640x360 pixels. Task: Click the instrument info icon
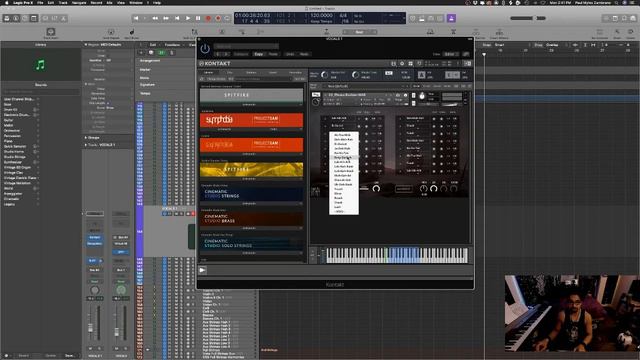coord(405,95)
